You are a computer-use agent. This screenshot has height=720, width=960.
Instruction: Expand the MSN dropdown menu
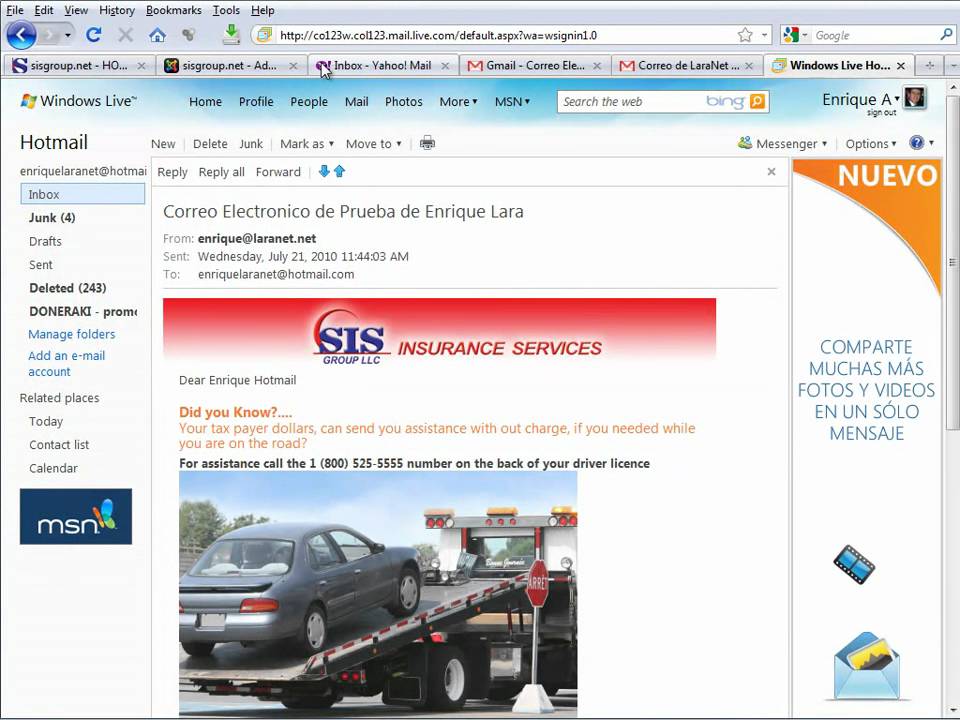512,102
